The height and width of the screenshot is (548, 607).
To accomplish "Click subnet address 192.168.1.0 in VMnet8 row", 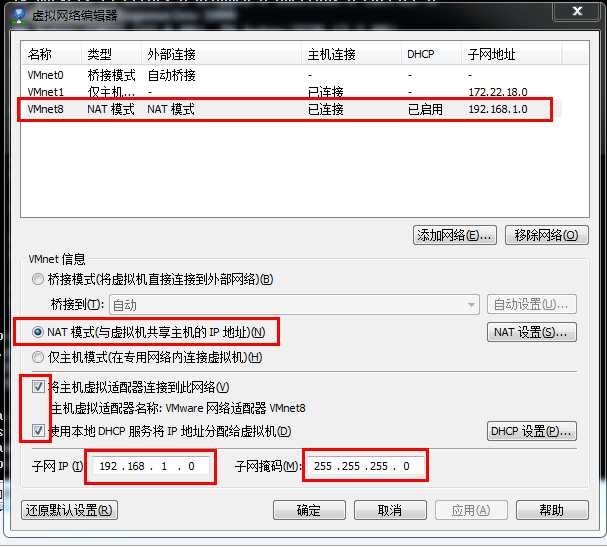I will (x=498, y=109).
